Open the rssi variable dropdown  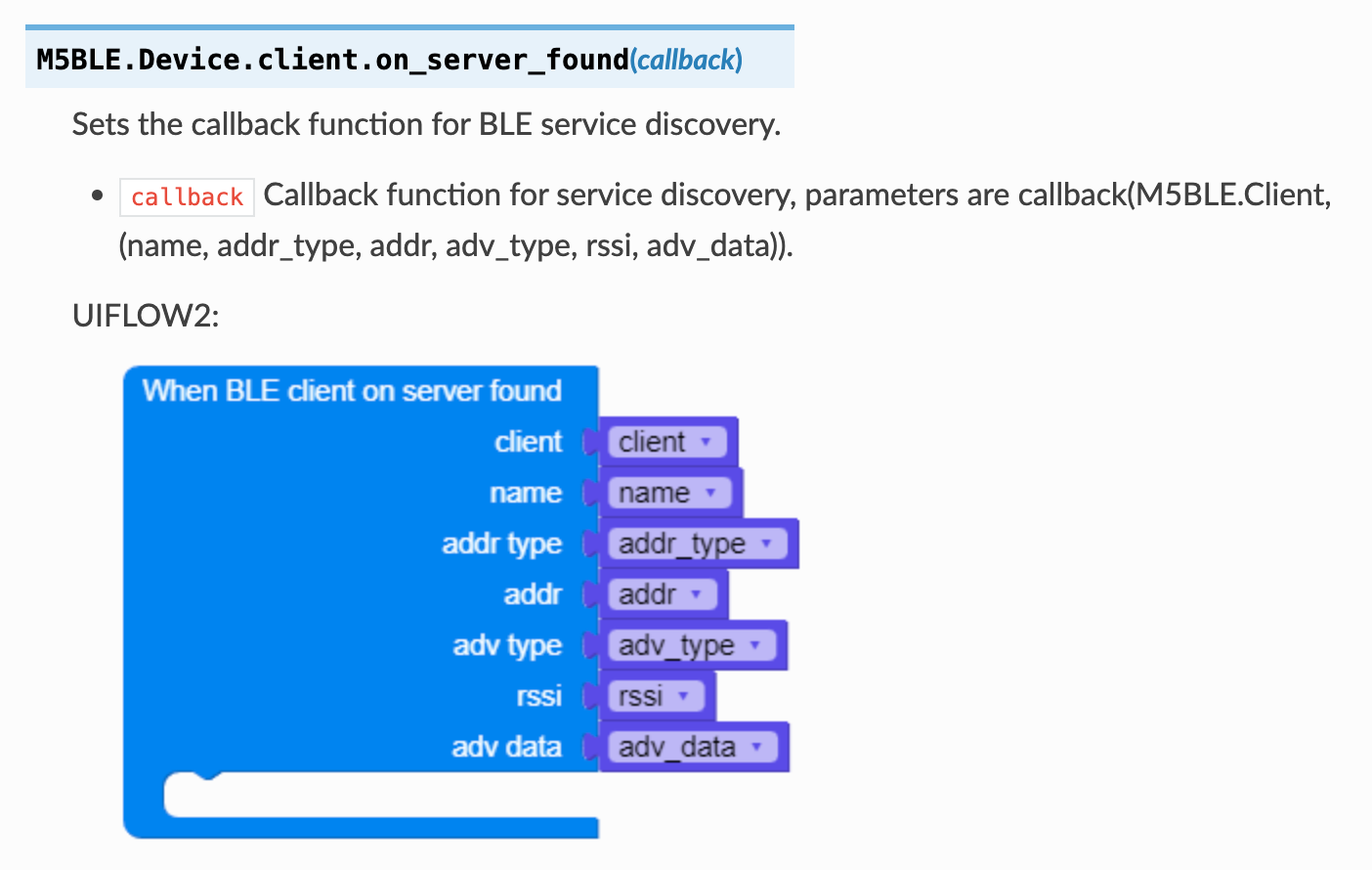656,696
